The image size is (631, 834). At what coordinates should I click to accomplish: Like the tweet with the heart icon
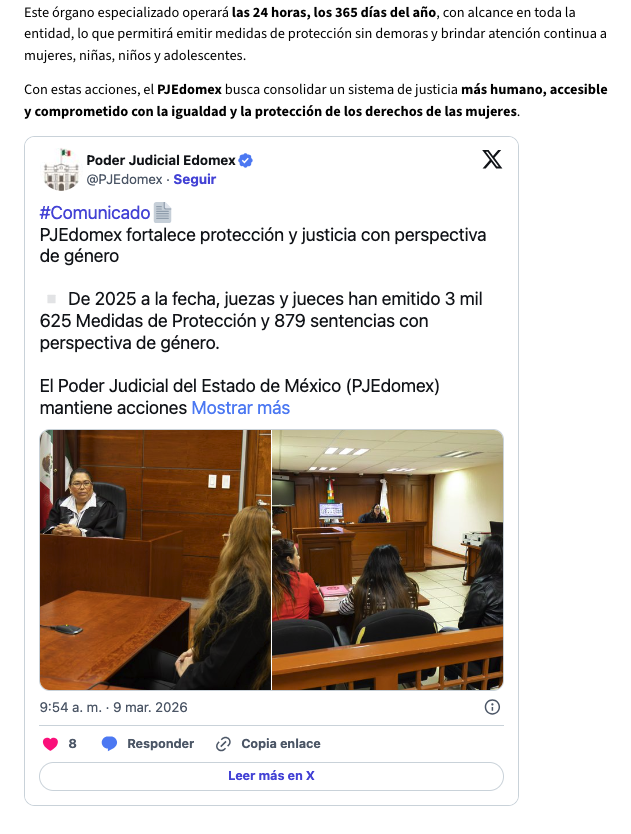[x=50, y=744]
